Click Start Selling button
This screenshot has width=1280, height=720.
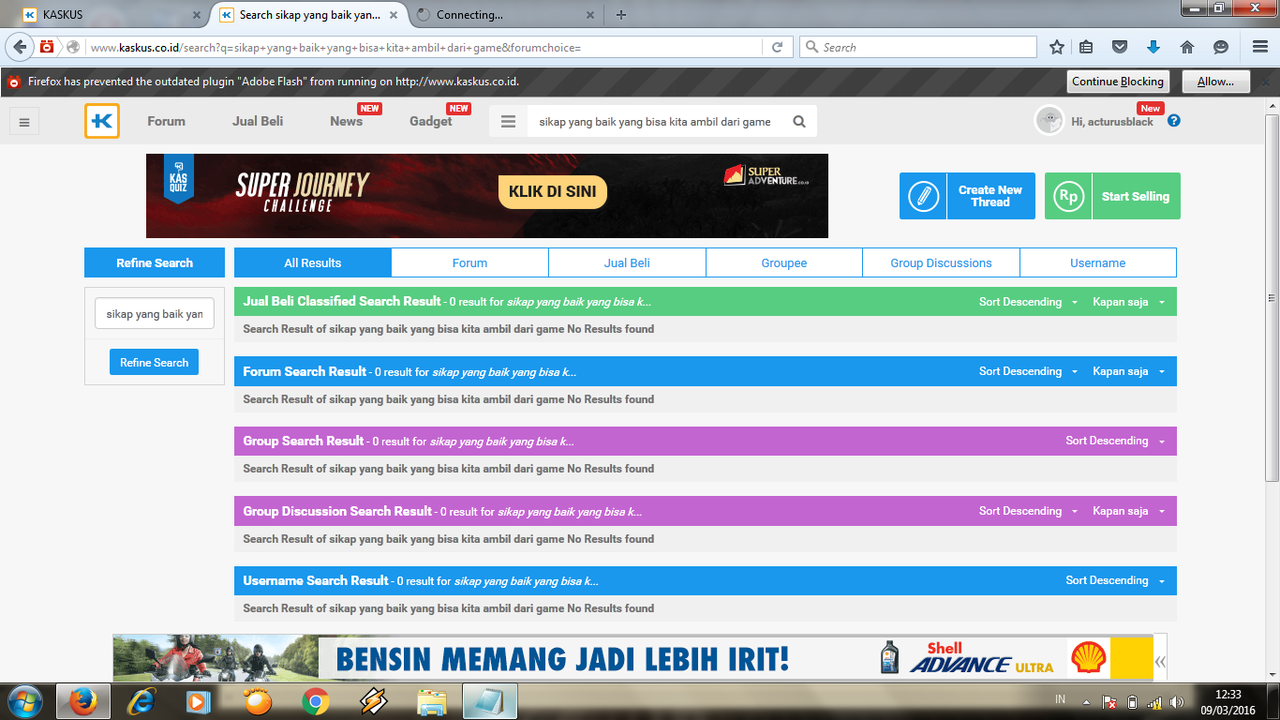click(x=1113, y=196)
